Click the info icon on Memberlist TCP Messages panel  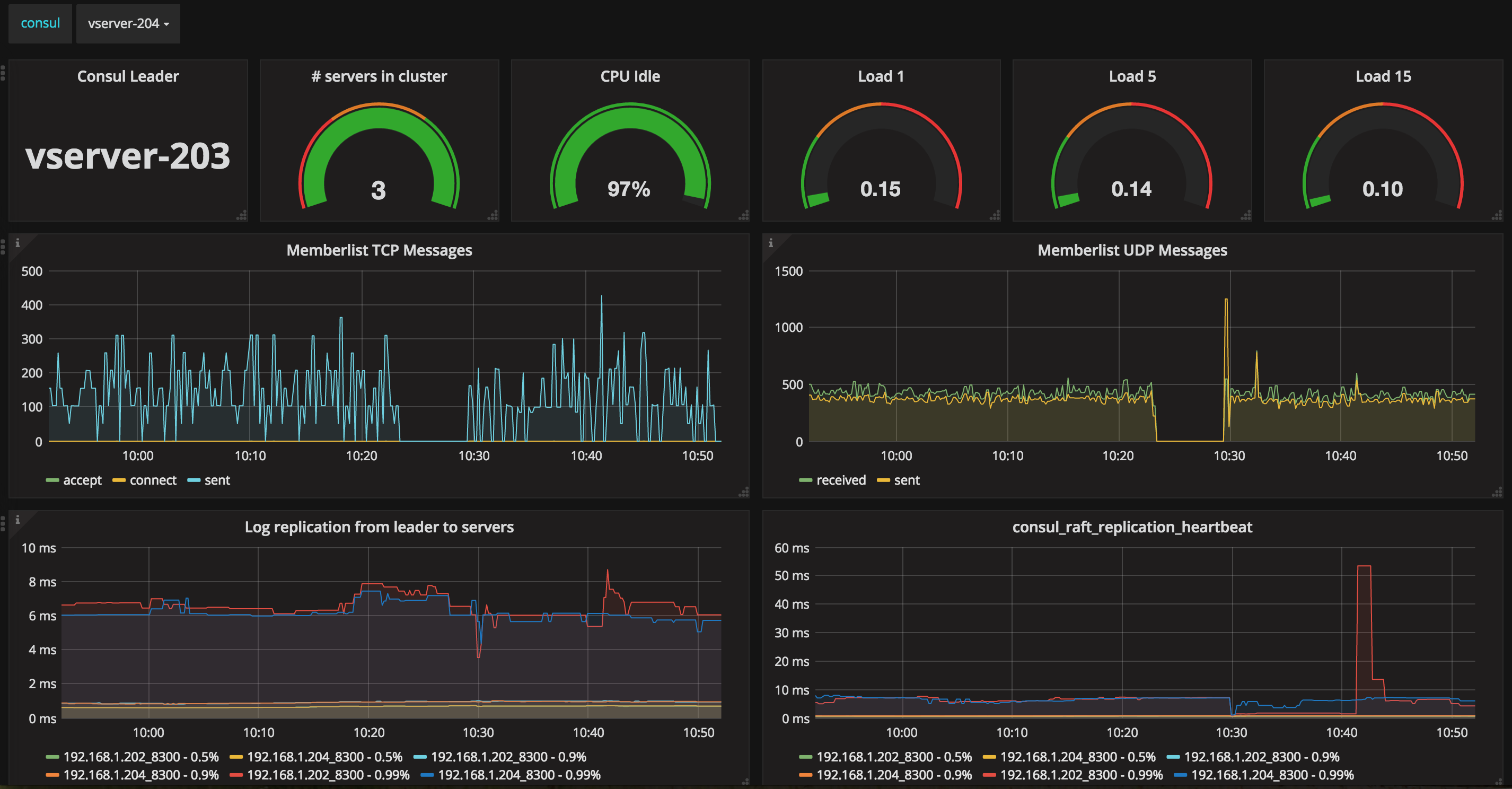point(17,243)
